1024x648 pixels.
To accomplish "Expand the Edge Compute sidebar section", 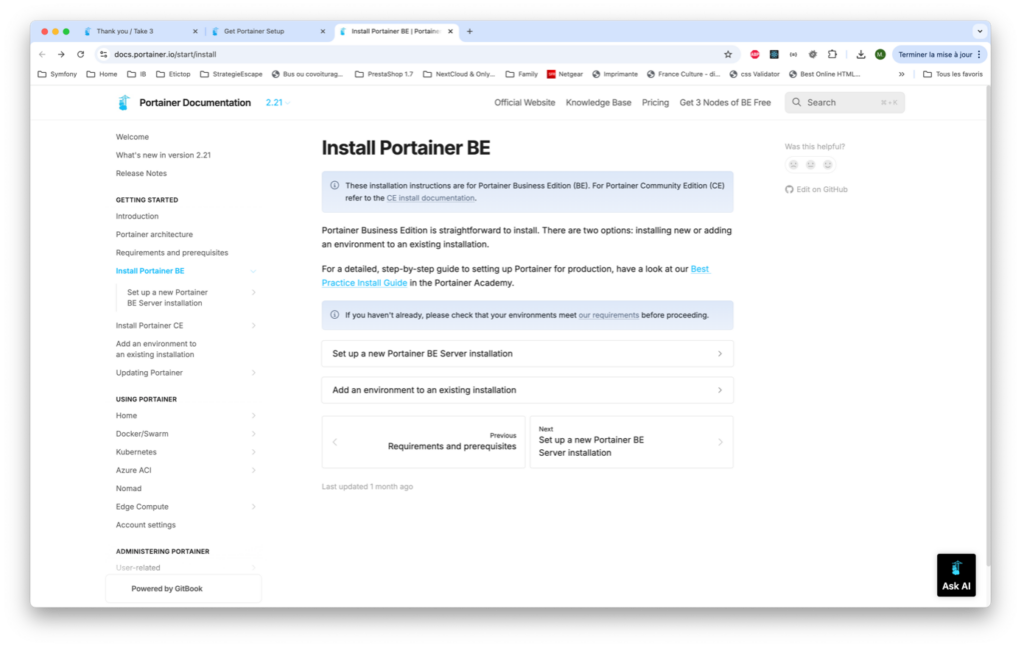I will (x=253, y=507).
